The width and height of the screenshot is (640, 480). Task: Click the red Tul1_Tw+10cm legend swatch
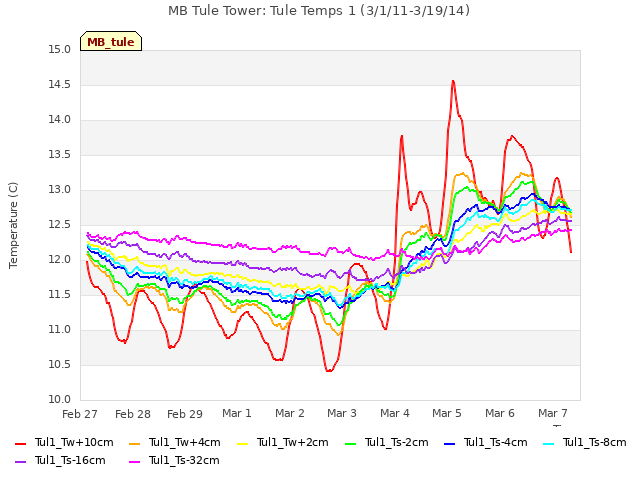(20, 444)
